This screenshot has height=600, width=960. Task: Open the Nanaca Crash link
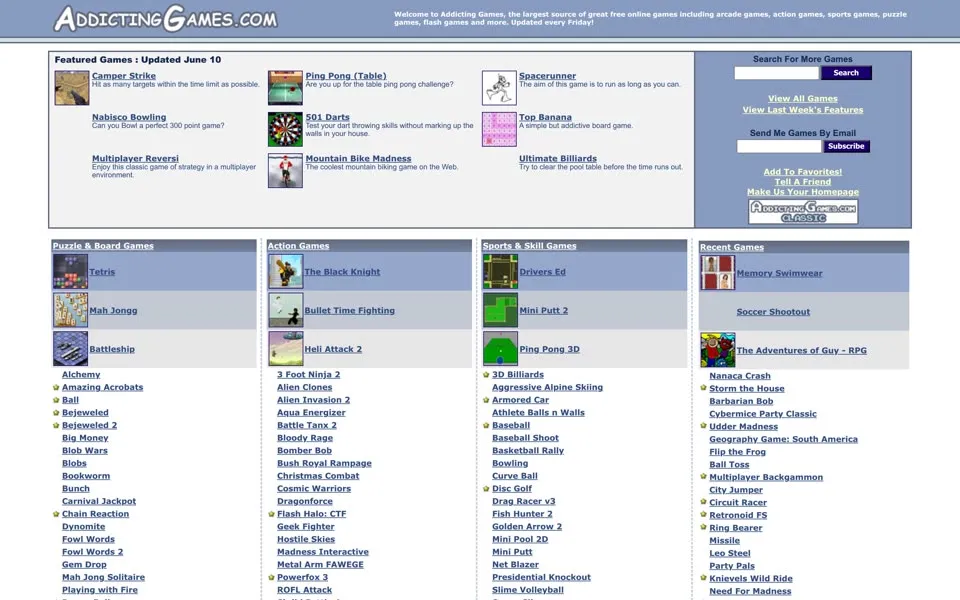tap(740, 376)
